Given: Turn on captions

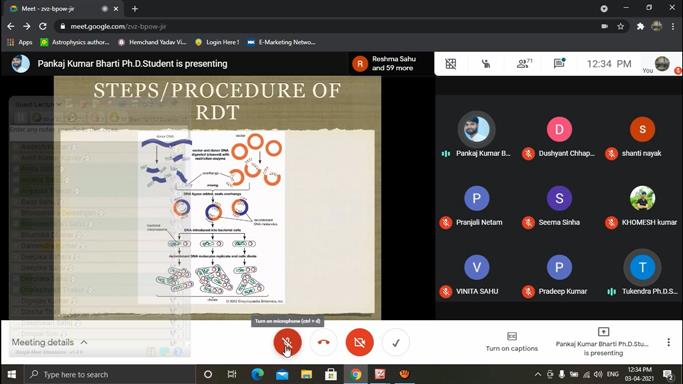Looking at the screenshot, I should click(512, 342).
